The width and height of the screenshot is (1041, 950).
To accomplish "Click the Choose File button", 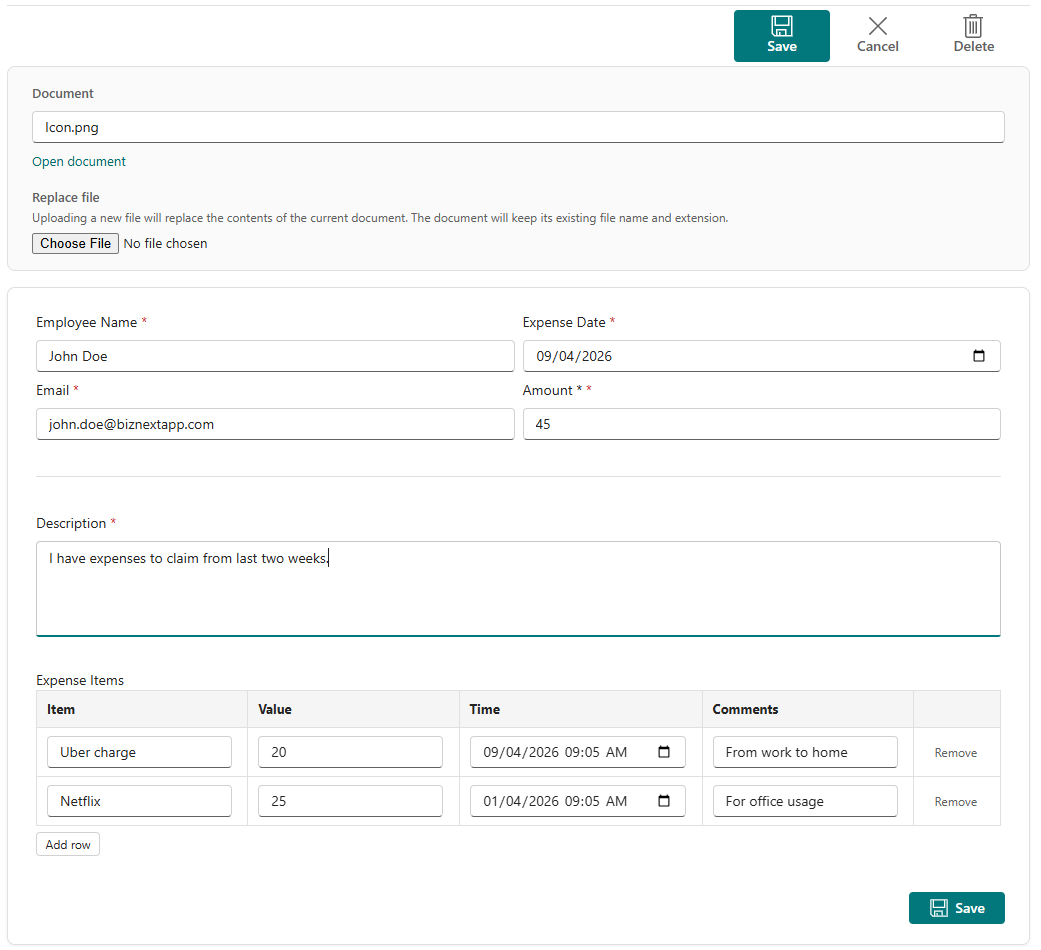I will coord(75,243).
